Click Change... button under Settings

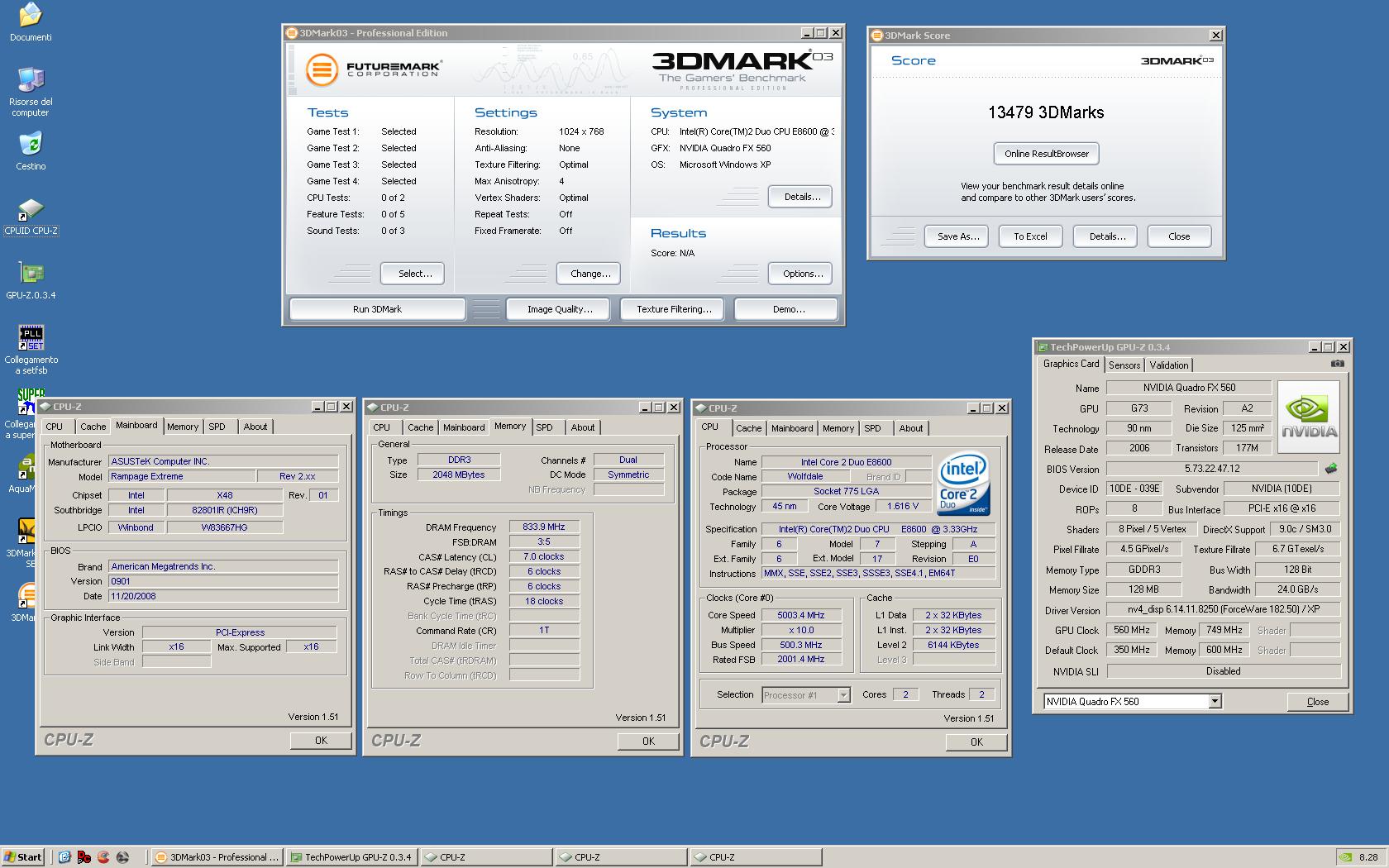(x=590, y=274)
